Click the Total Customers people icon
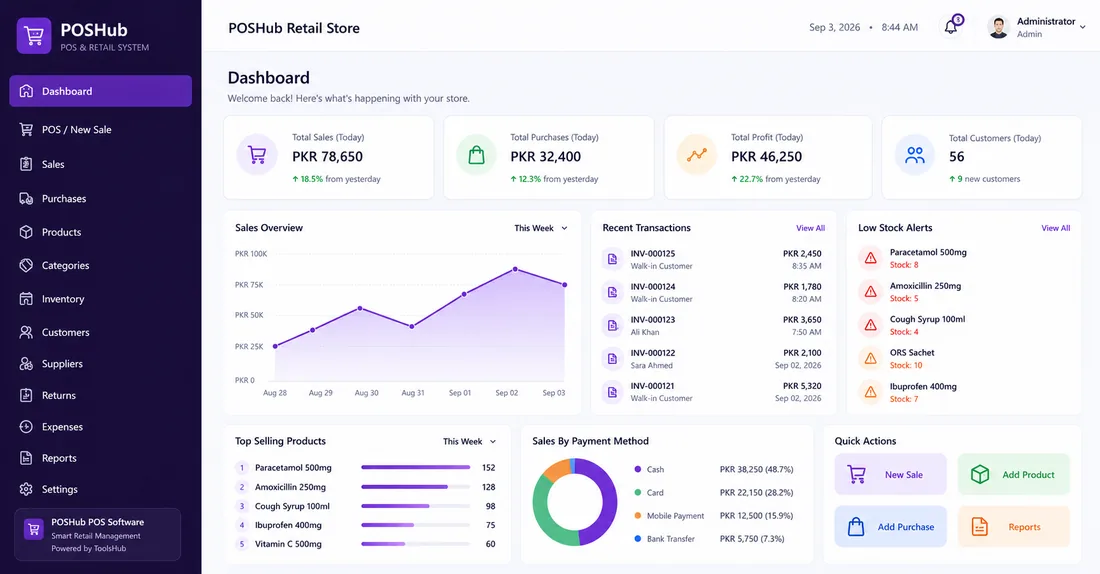 (x=915, y=155)
